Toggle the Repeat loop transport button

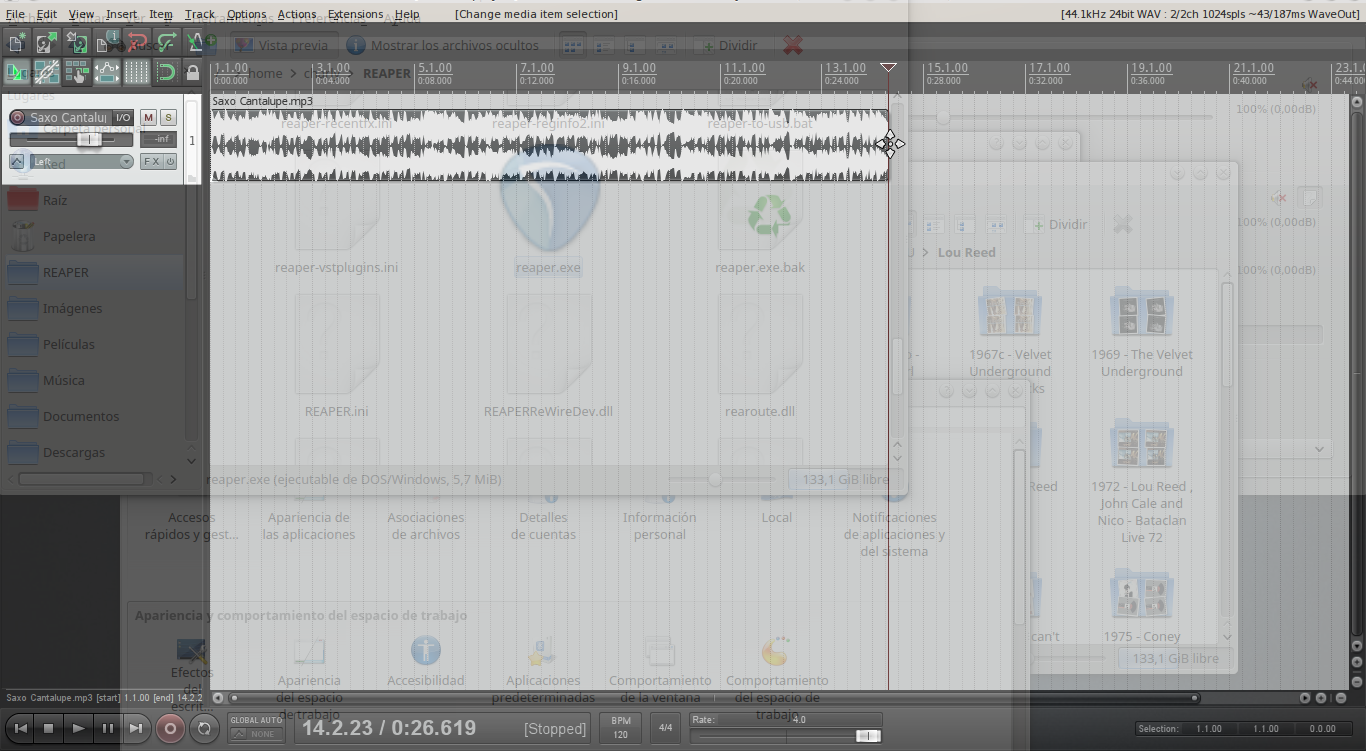tap(203, 728)
